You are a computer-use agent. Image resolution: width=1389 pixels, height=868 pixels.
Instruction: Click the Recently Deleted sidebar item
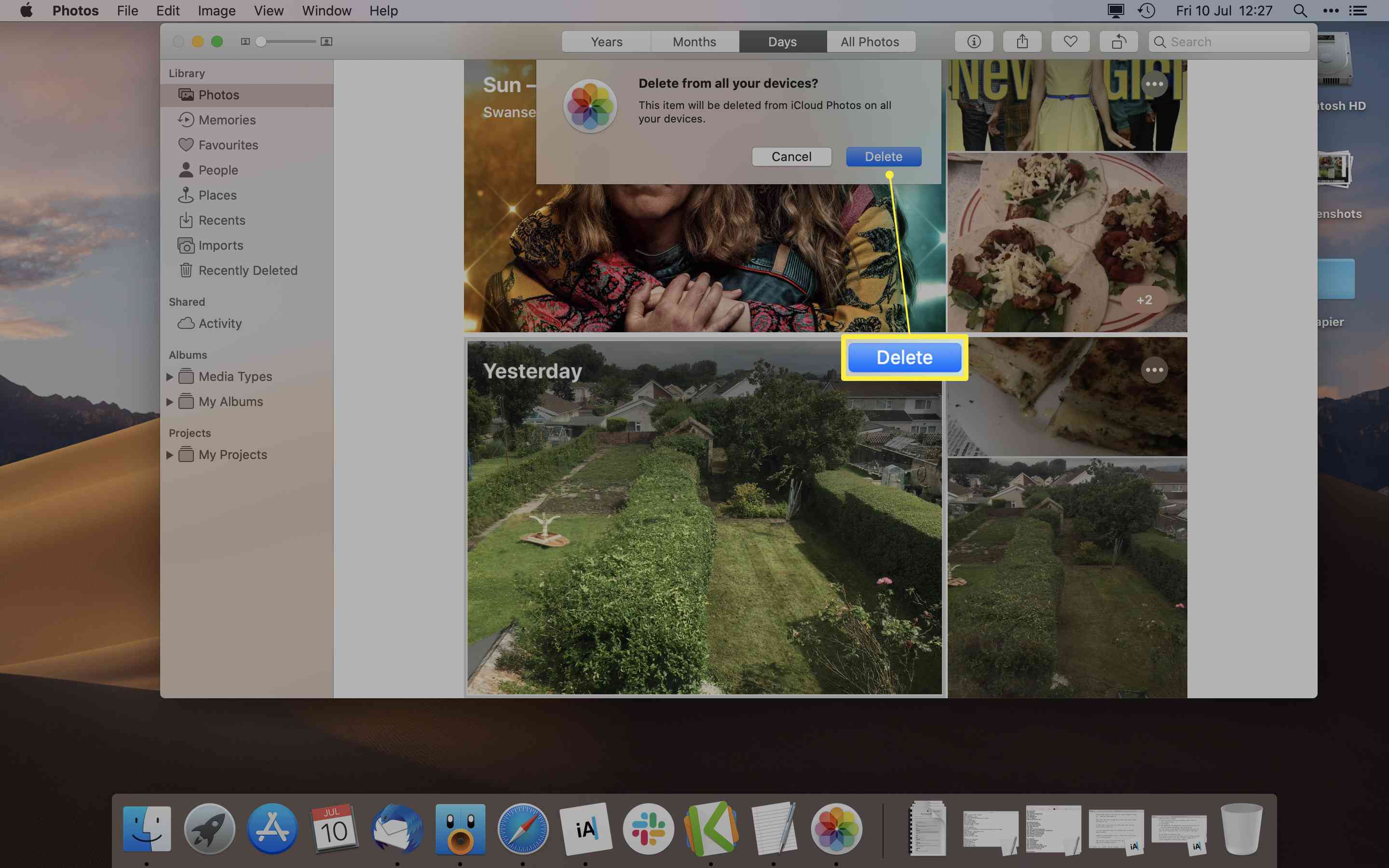point(248,270)
